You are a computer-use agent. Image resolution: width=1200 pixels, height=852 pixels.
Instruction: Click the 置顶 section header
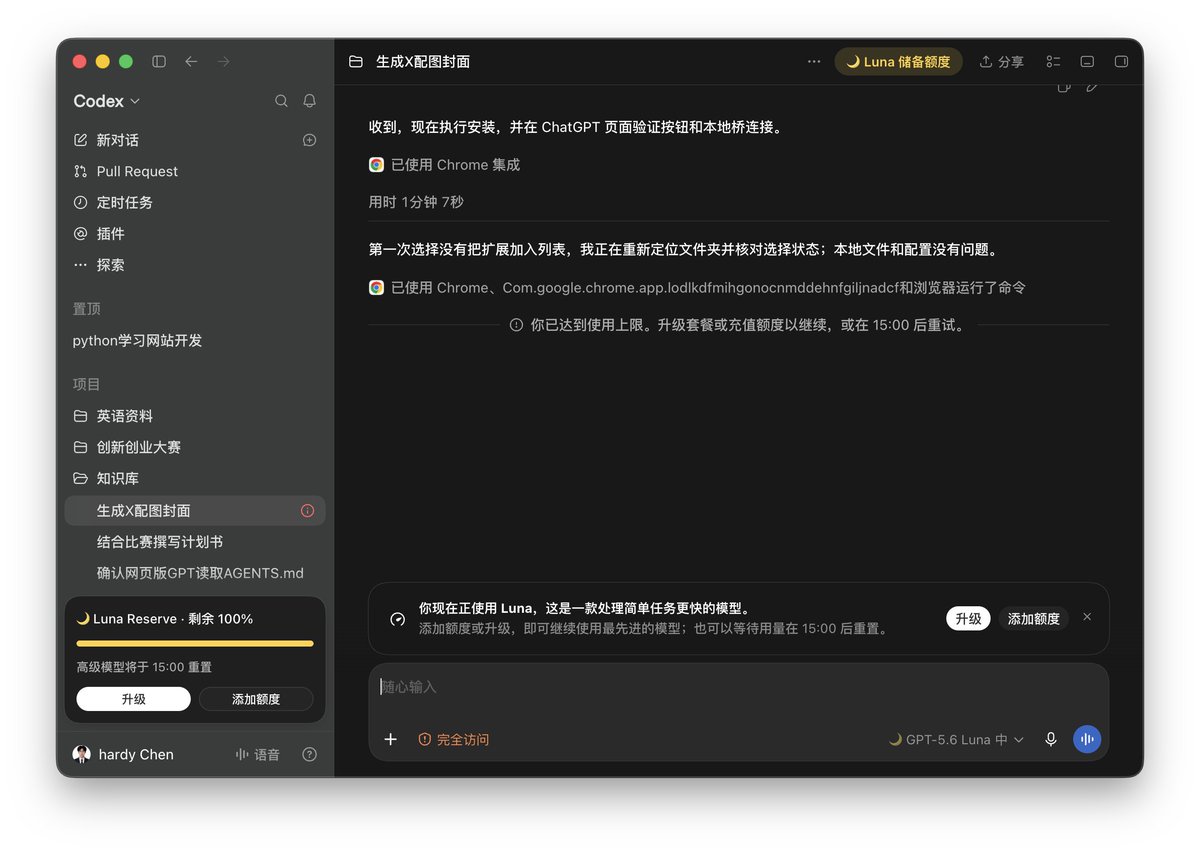pos(87,309)
